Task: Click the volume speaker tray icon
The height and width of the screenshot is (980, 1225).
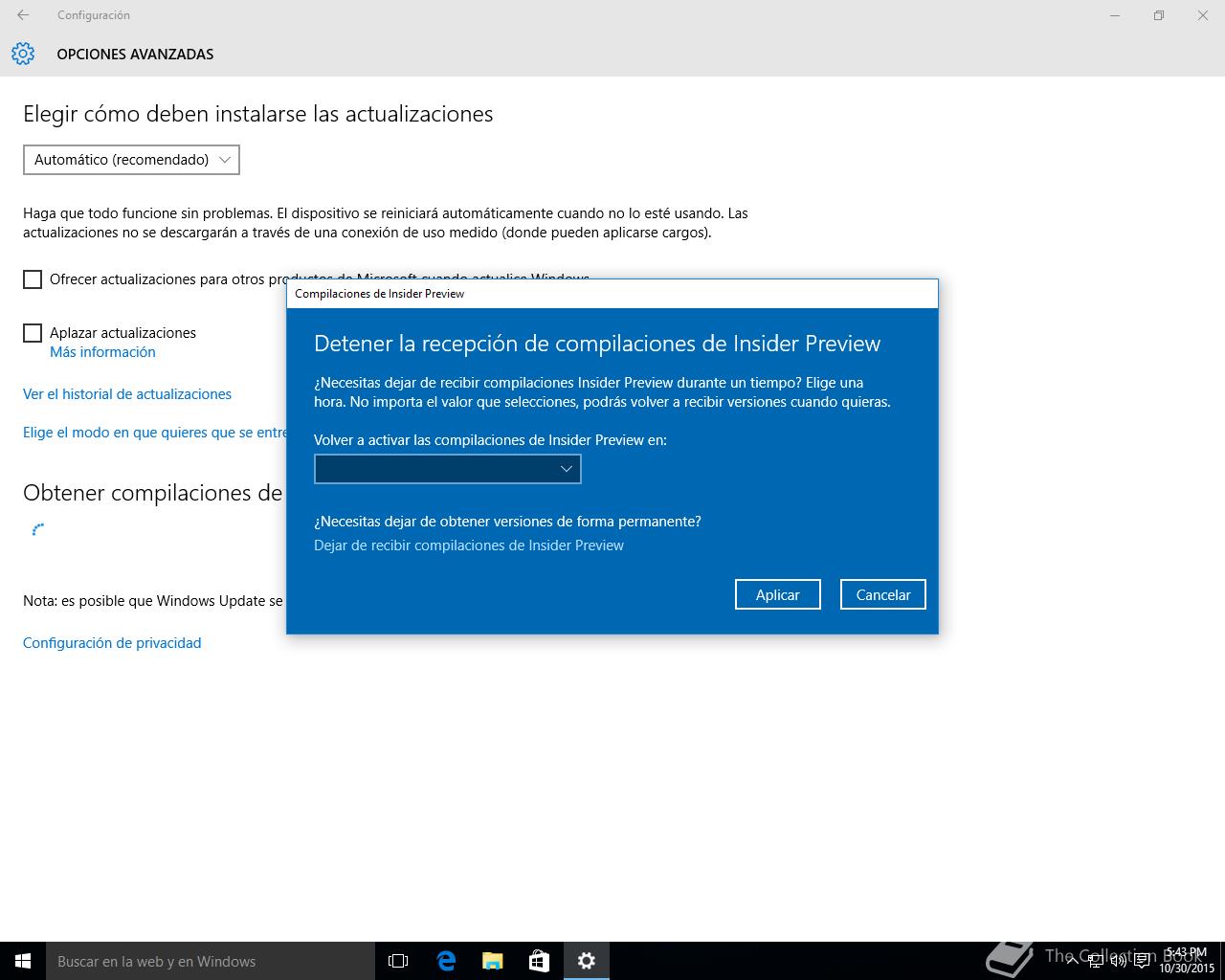Action: [1119, 961]
